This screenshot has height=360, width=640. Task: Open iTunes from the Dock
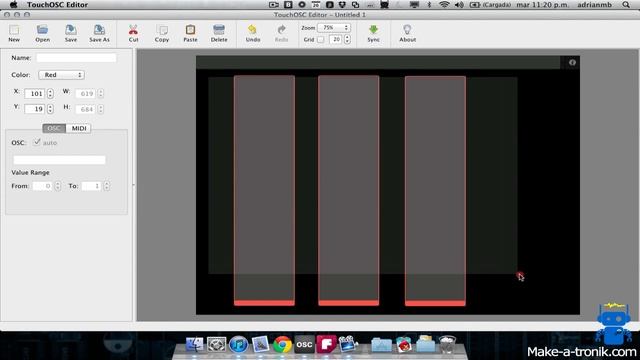(238, 344)
